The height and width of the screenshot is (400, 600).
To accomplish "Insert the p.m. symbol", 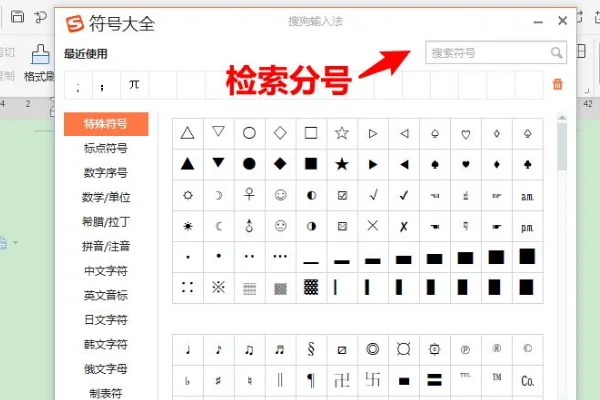I will click(527, 226).
